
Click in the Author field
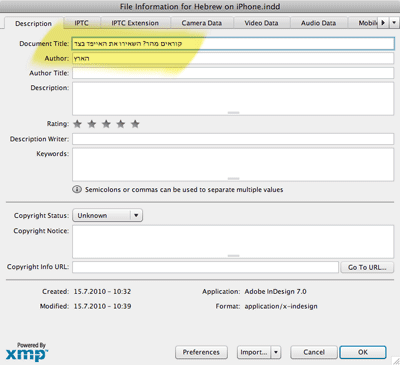233,58
